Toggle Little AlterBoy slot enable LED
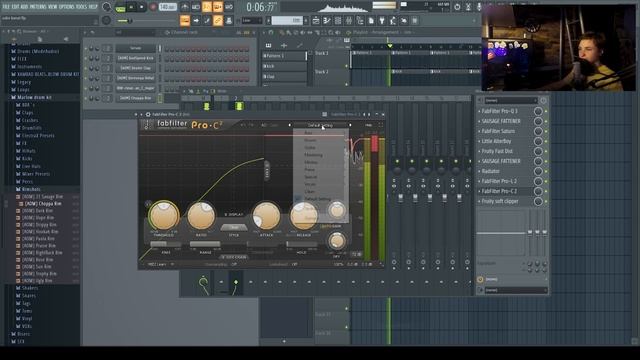640x360 pixels. 546,141
